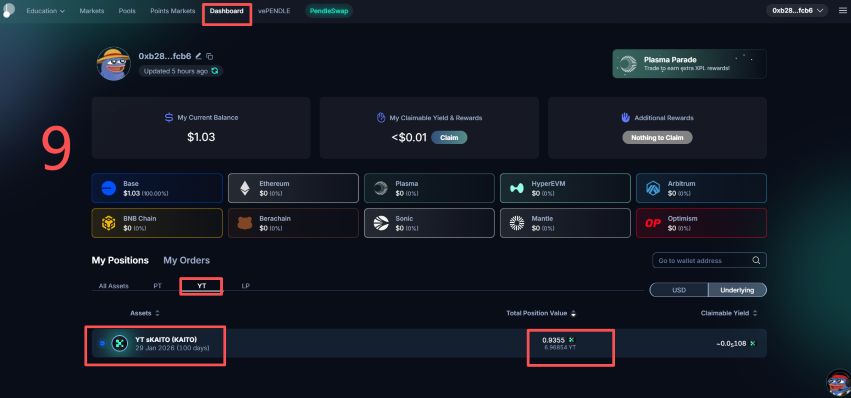Click the Plasma chain icon

[x=381, y=188]
